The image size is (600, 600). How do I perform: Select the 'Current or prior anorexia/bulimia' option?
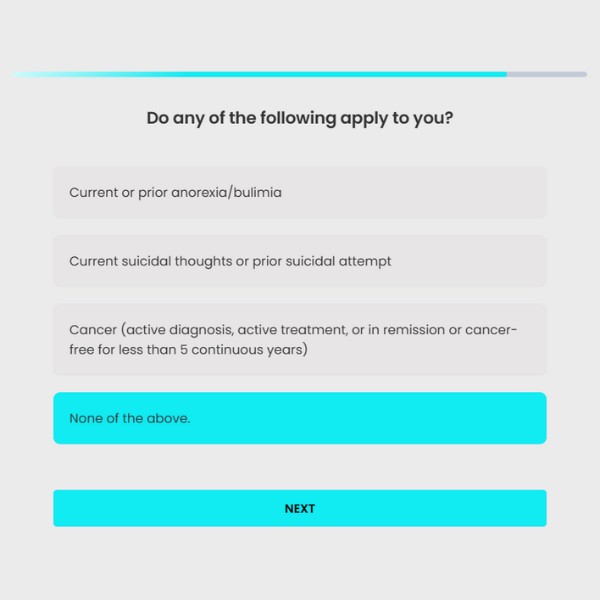[x=300, y=192]
